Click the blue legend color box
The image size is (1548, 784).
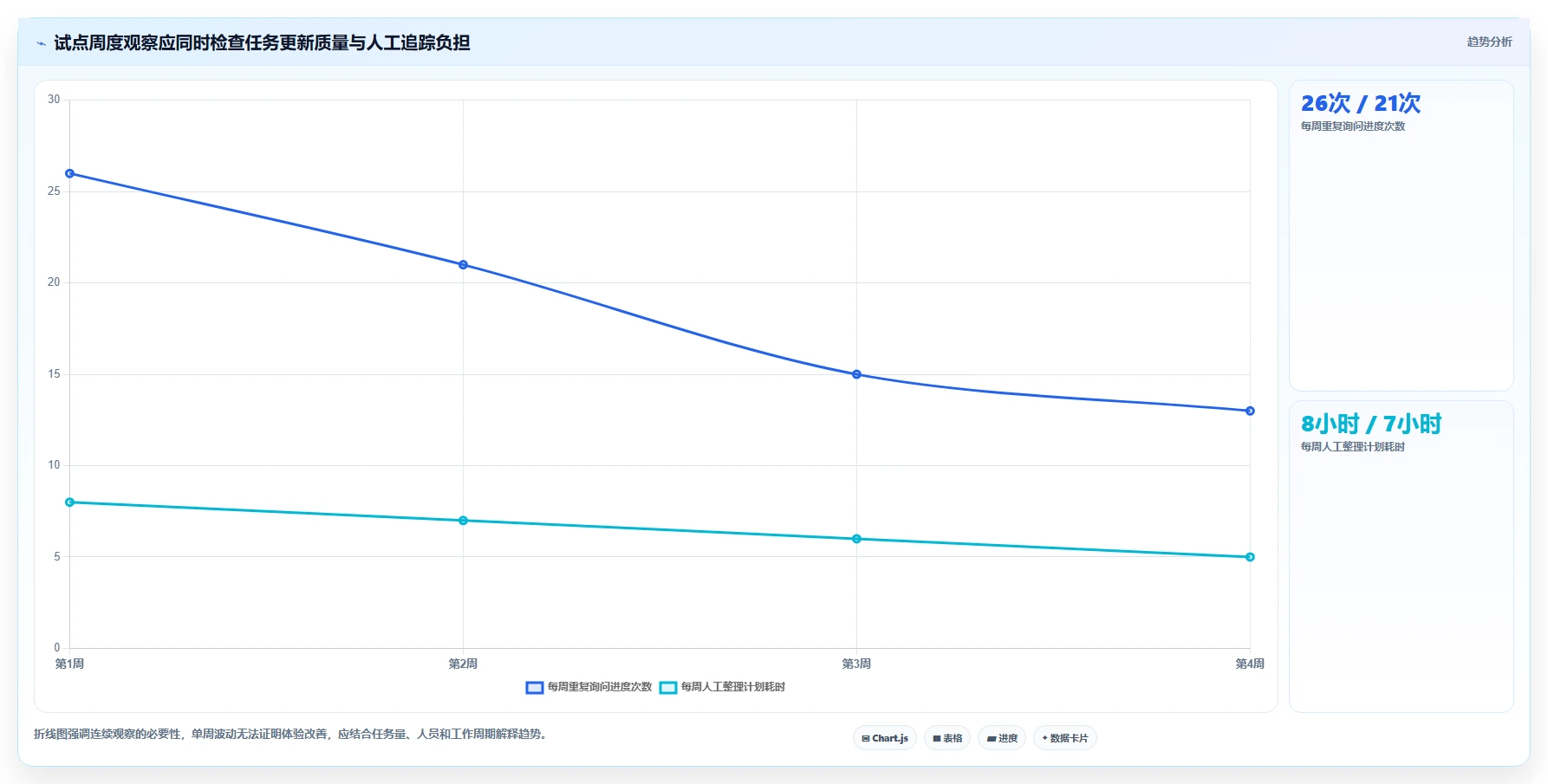point(535,688)
